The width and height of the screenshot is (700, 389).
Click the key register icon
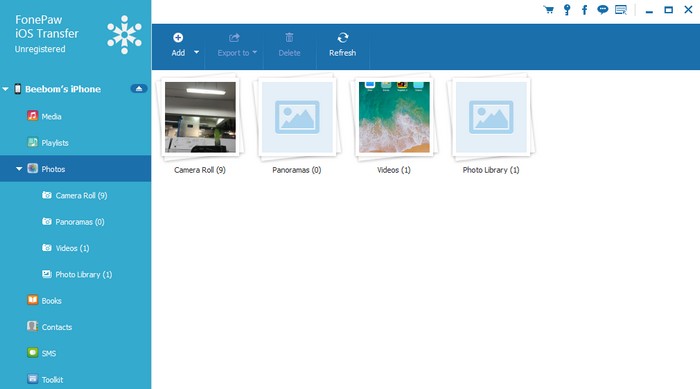[567, 10]
